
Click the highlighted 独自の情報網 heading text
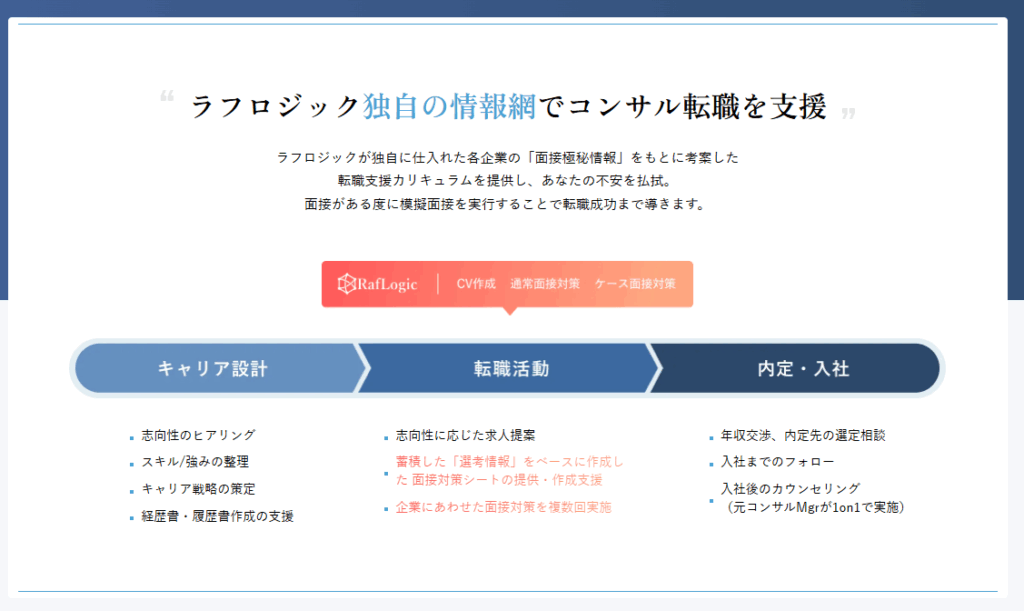450,106
